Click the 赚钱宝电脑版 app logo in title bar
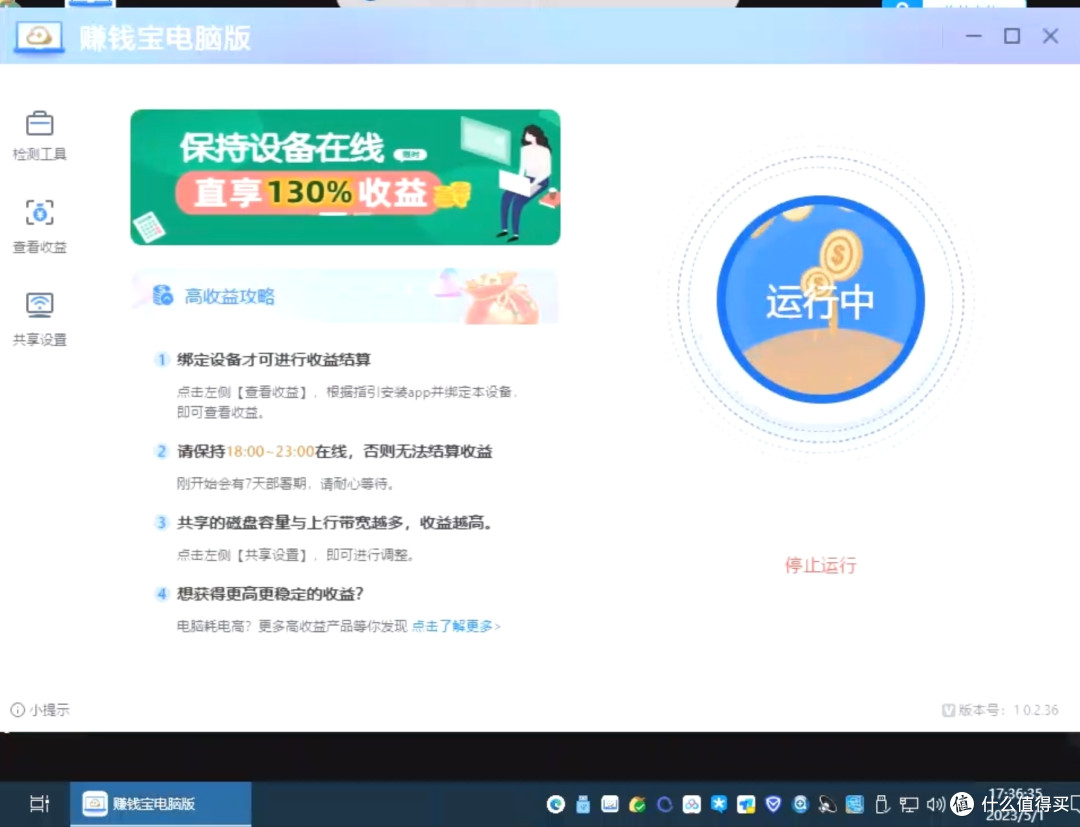1080x827 pixels. (39, 37)
